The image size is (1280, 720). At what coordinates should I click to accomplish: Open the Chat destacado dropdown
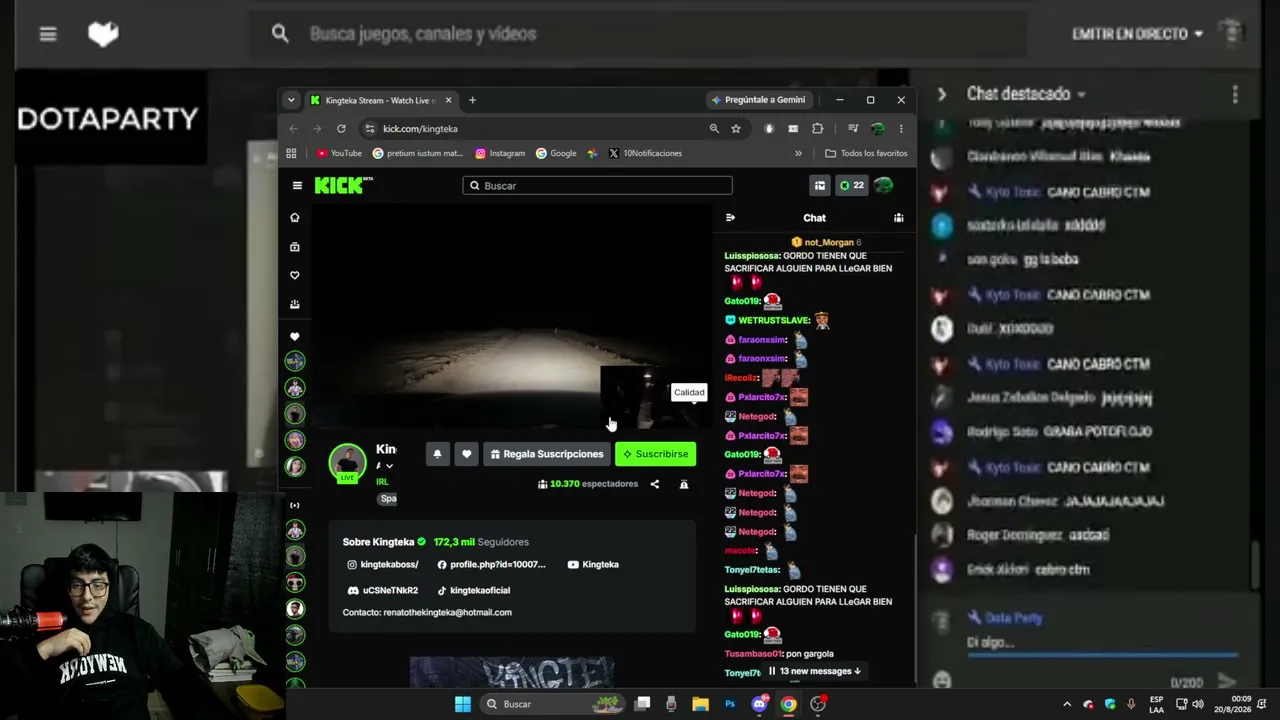pos(1025,94)
